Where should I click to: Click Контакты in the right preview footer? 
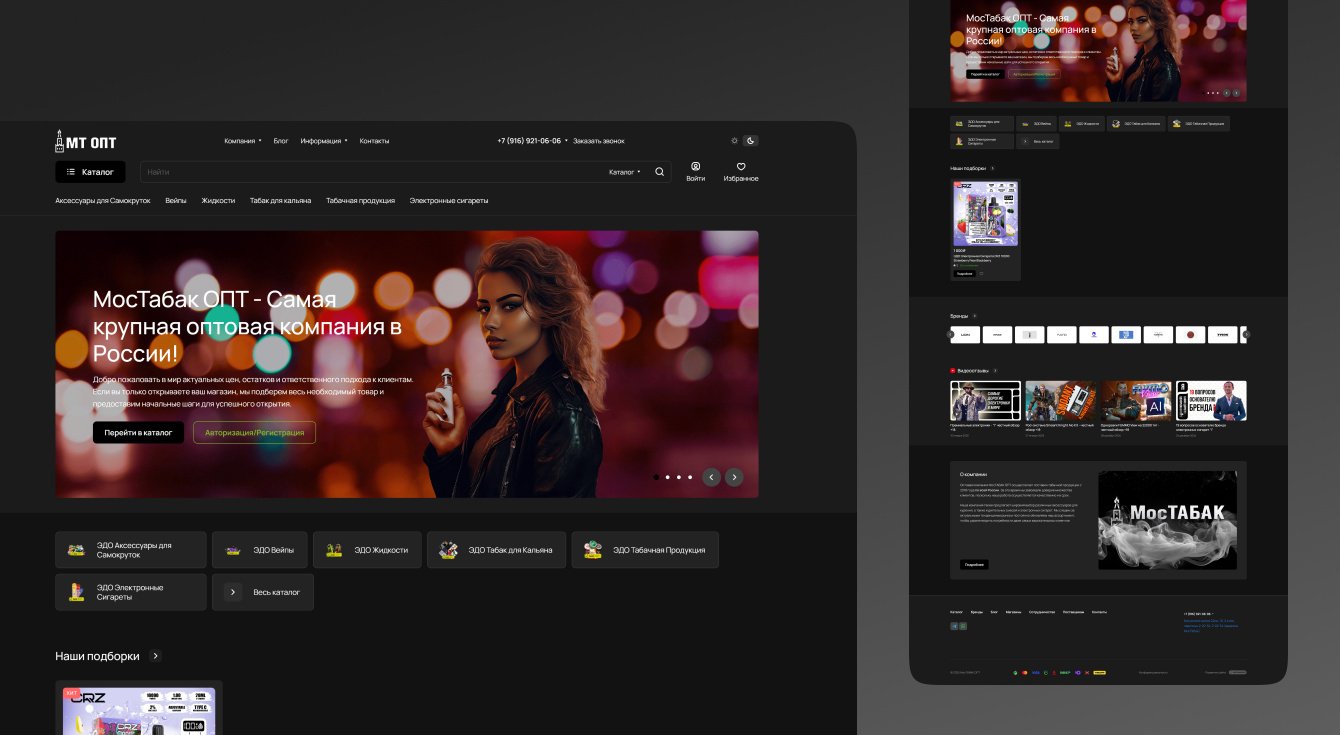[1099, 611]
